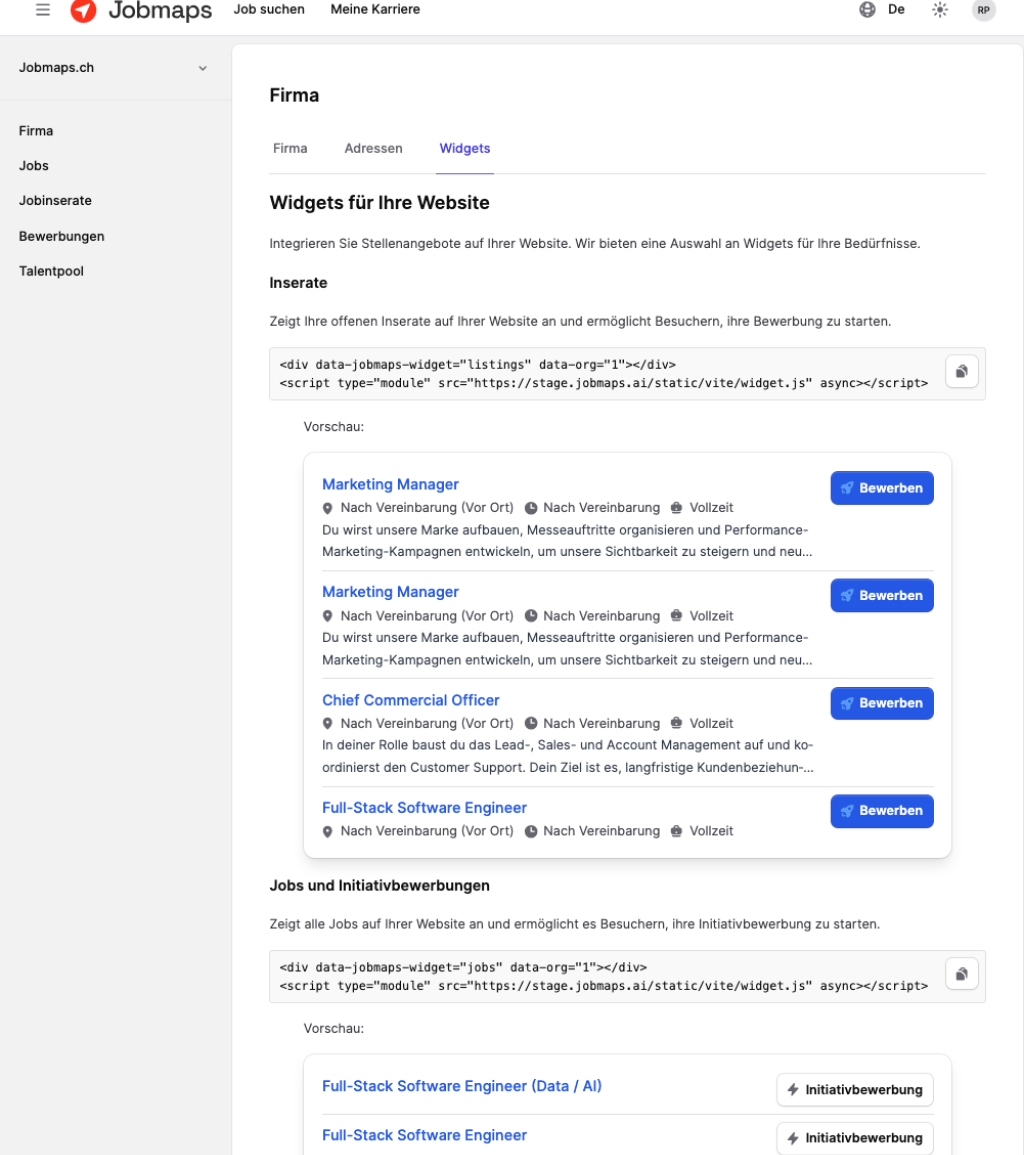
Task: Copy the jobs widget code snippet
Action: tap(961, 974)
